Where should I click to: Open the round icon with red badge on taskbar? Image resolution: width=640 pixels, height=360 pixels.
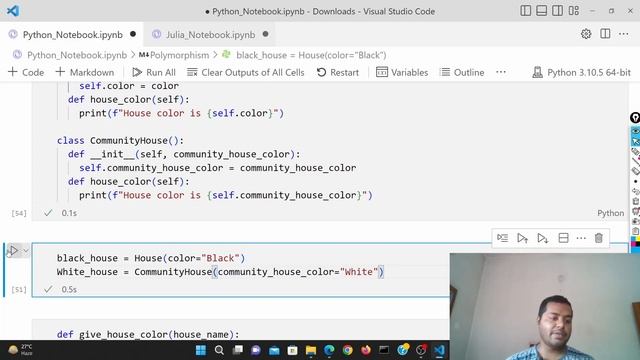click(421, 350)
